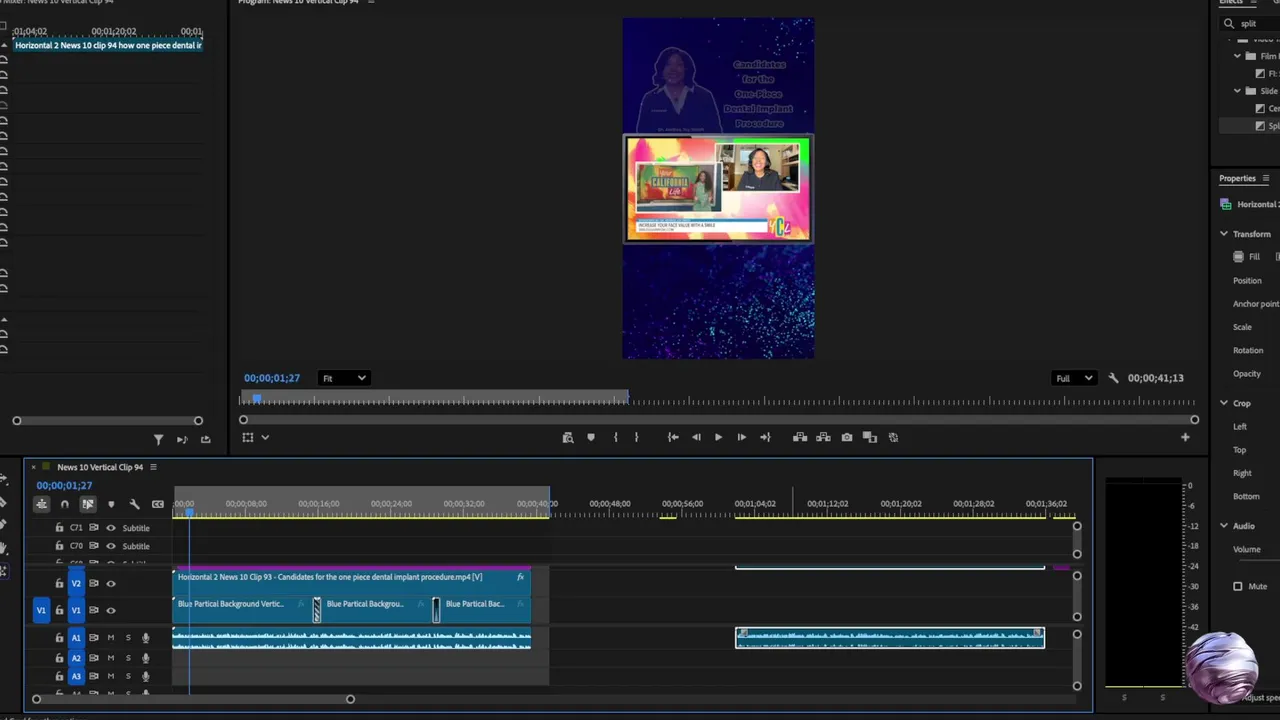Toggle caption track options CC icon
The image size is (1280, 720).
tap(158, 504)
